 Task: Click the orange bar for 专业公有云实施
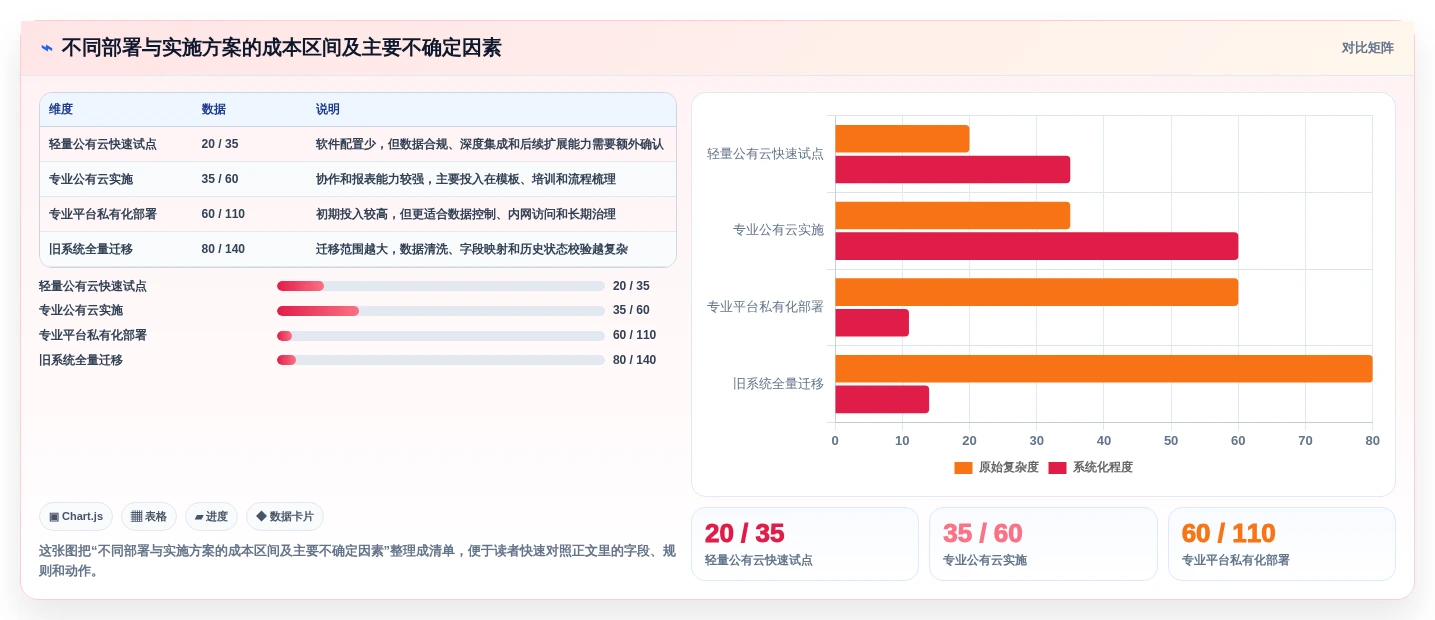952,216
